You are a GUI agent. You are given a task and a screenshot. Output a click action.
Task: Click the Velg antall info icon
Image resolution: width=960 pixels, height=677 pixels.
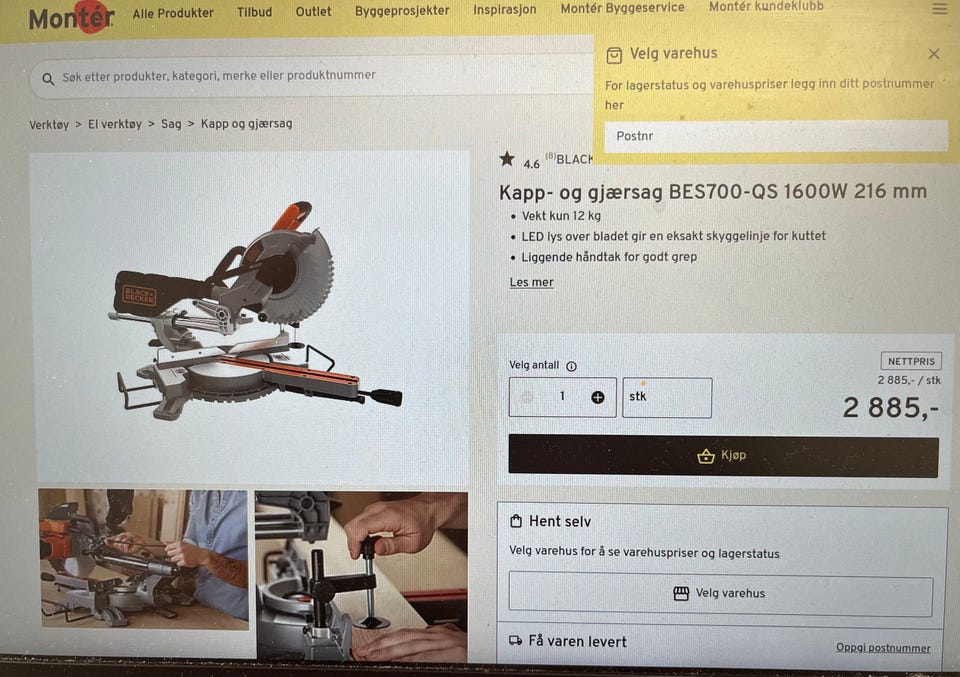point(571,366)
